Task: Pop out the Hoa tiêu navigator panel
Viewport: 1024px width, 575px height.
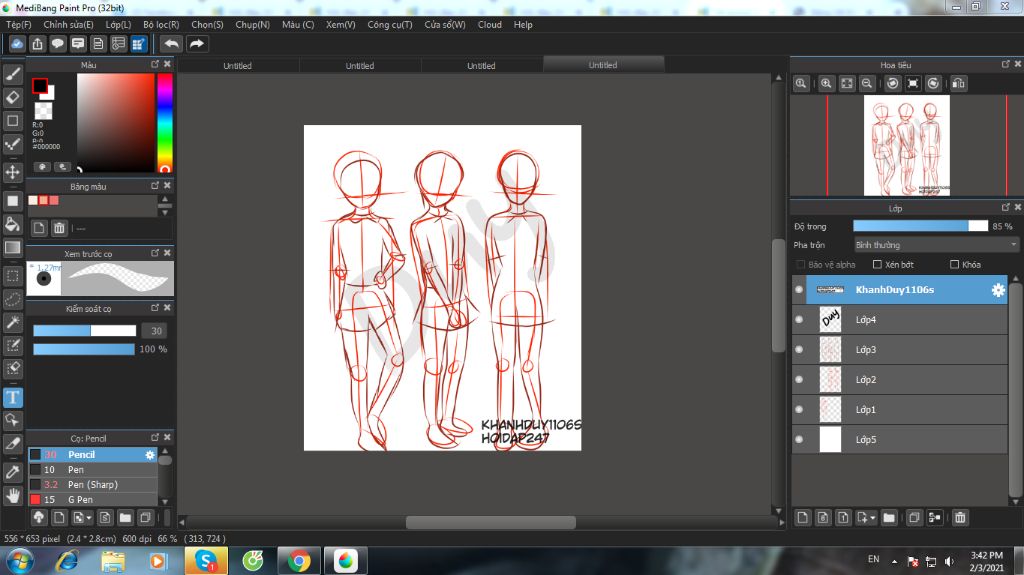Action: tap(1005, 64)
